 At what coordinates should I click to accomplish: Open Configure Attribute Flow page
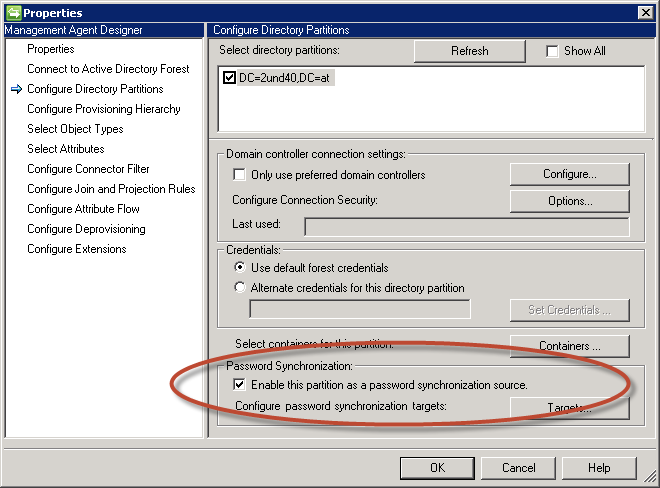[x=83, y=209]
